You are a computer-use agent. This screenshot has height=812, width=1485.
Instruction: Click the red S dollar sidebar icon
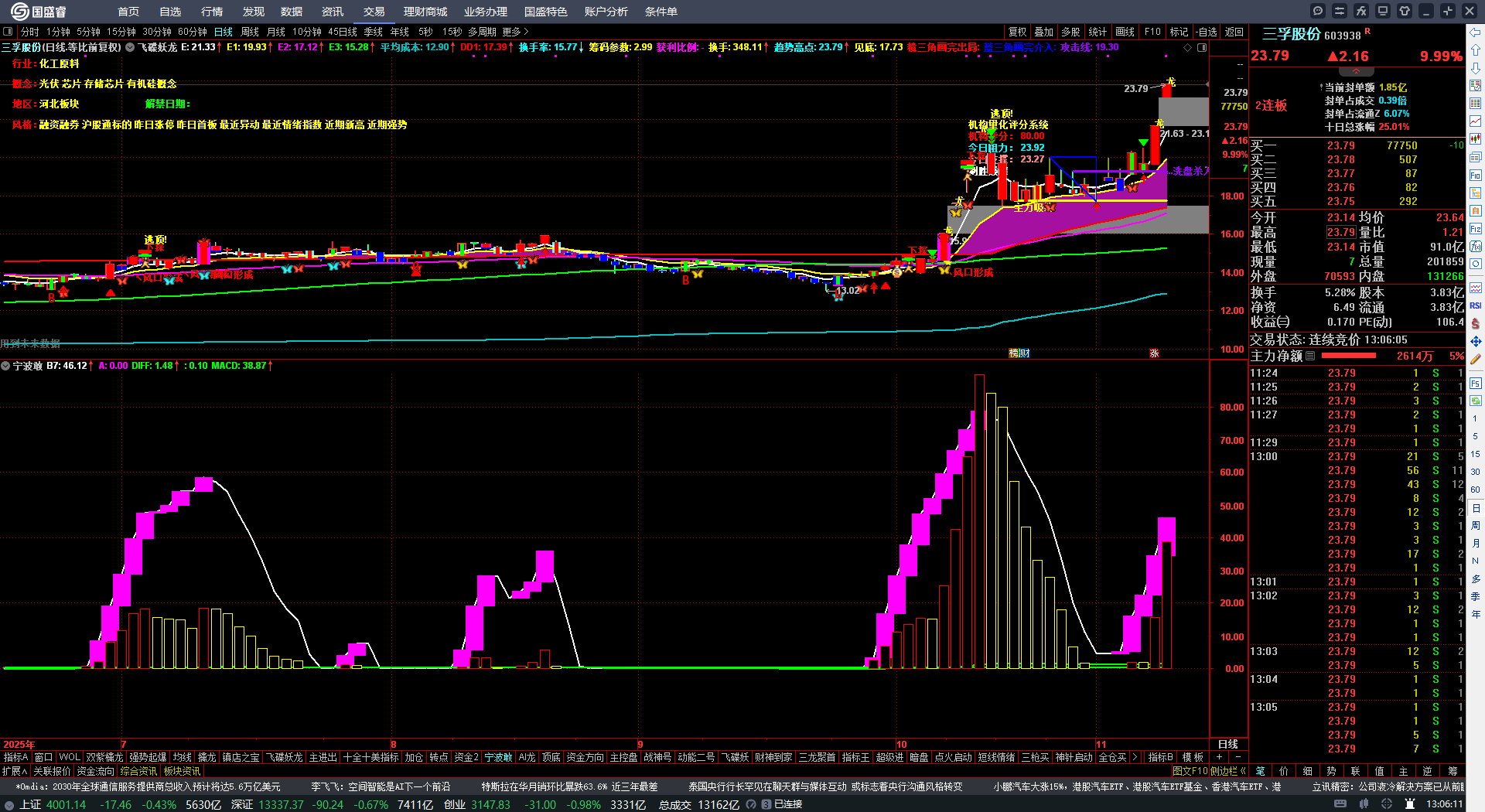point(1476,323)
